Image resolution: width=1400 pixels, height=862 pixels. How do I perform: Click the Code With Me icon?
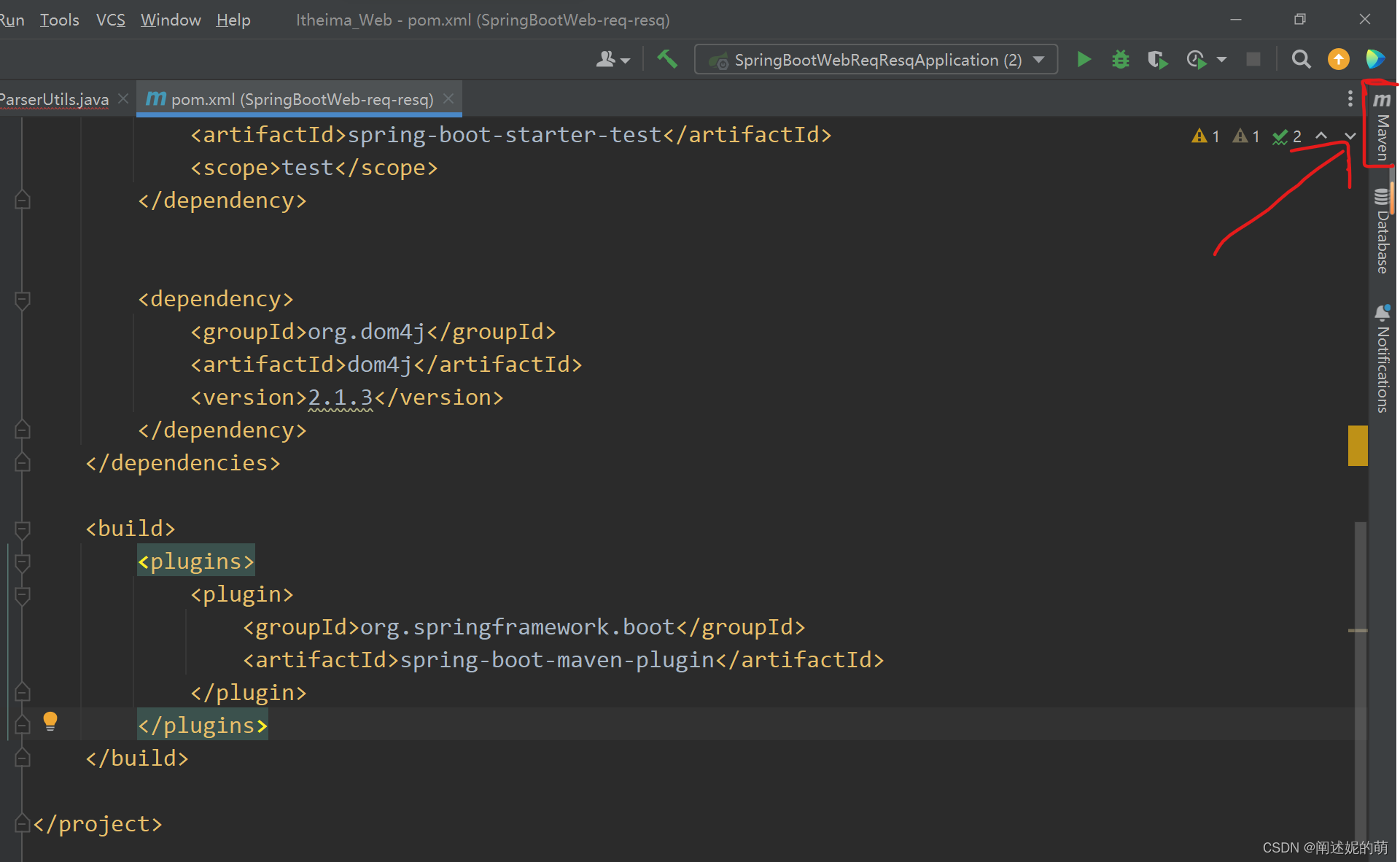pos(1375,59)
